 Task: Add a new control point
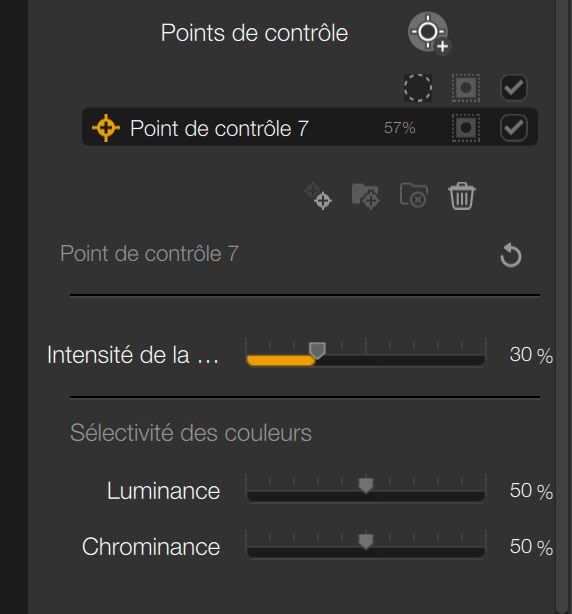tap(429, 33)
